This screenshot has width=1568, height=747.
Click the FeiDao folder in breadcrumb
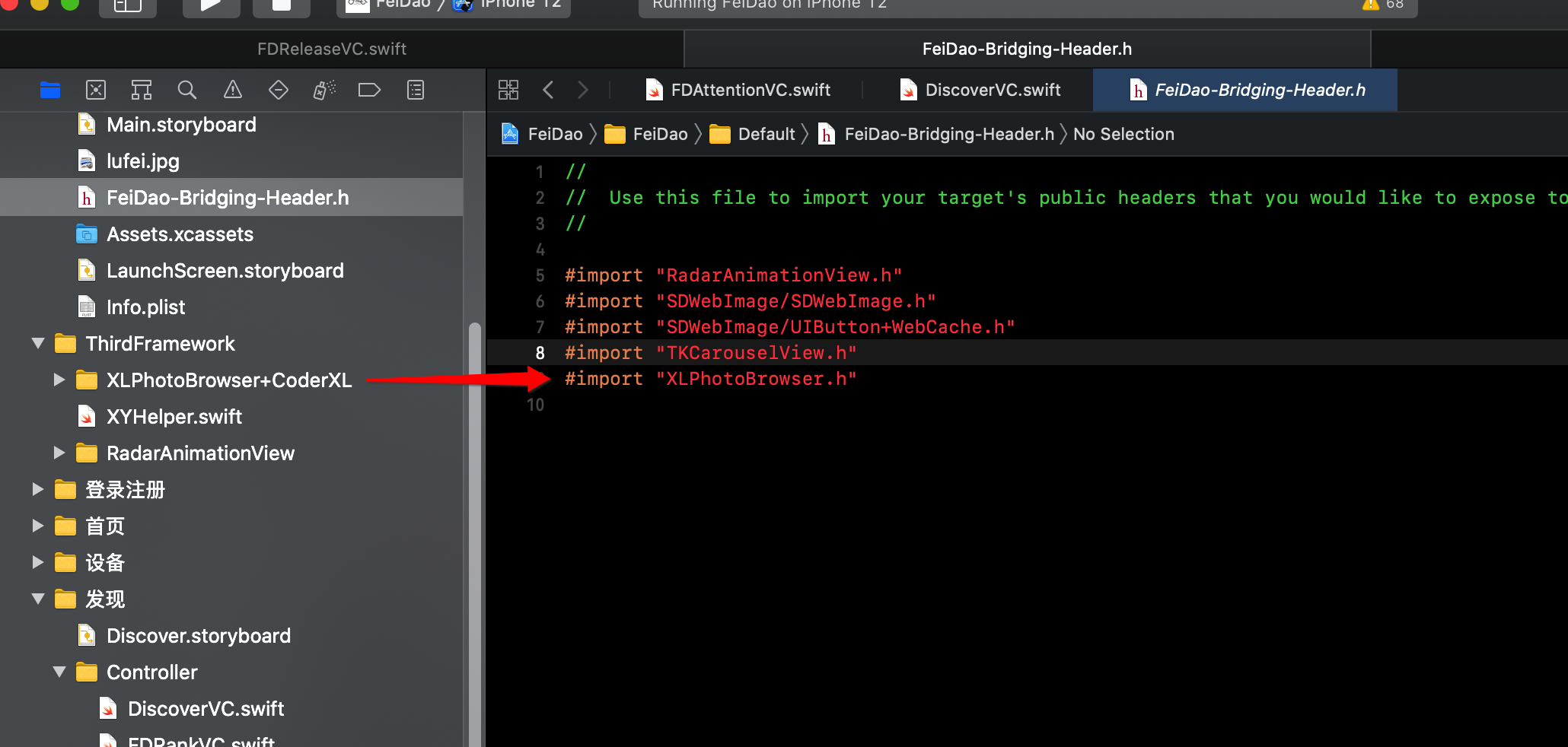pos(646,134)
